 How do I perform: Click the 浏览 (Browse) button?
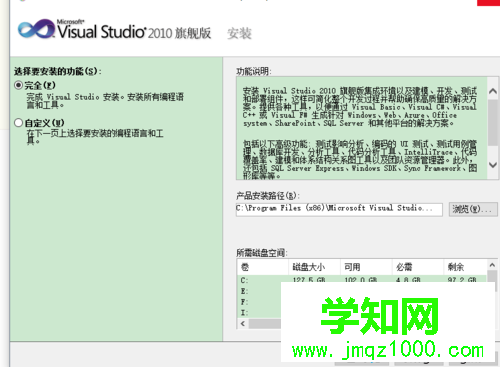[473, 209]
